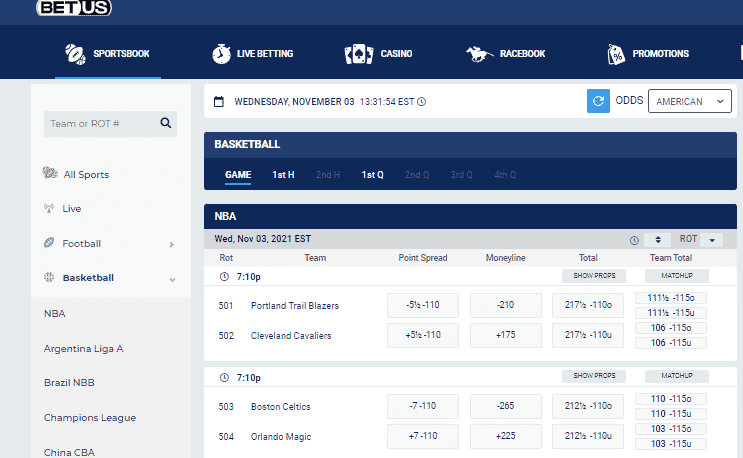Screen dimensions: 743x458
Task: Toggle the sort order arrows button
Action: (658, 240)
